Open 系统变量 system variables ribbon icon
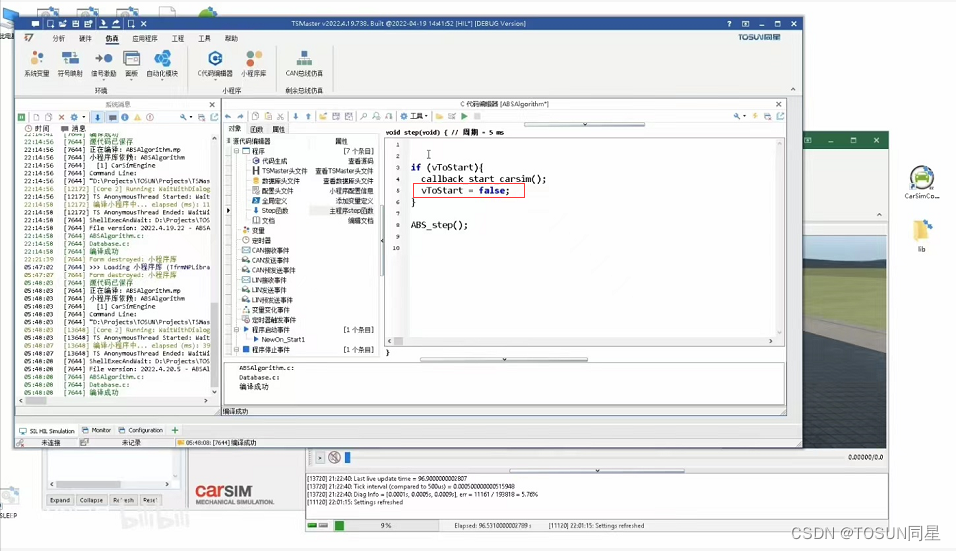This screenshot has width=956, height=551. [37, 64]
